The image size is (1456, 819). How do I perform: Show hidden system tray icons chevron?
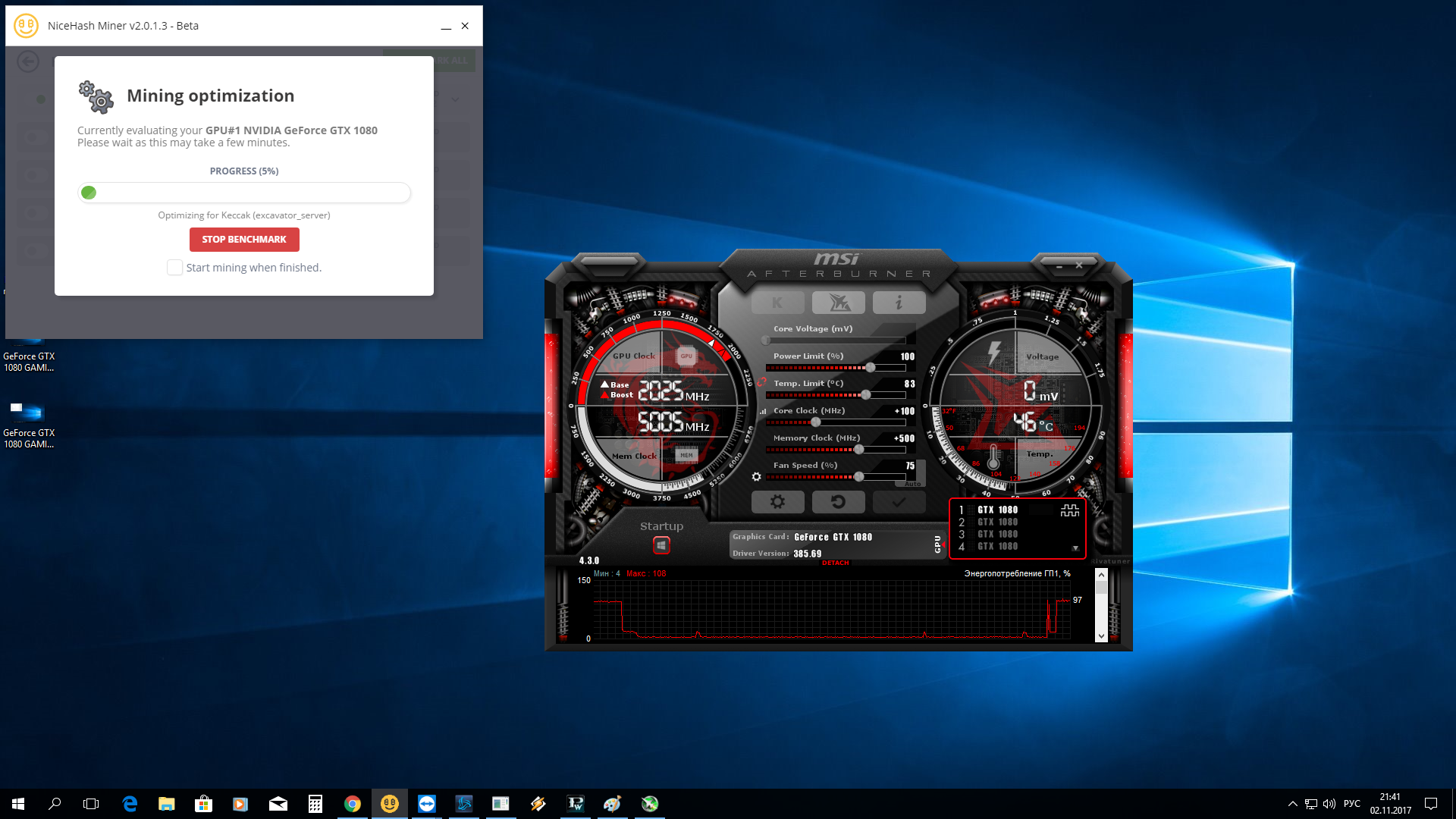tap(1292, 804)
